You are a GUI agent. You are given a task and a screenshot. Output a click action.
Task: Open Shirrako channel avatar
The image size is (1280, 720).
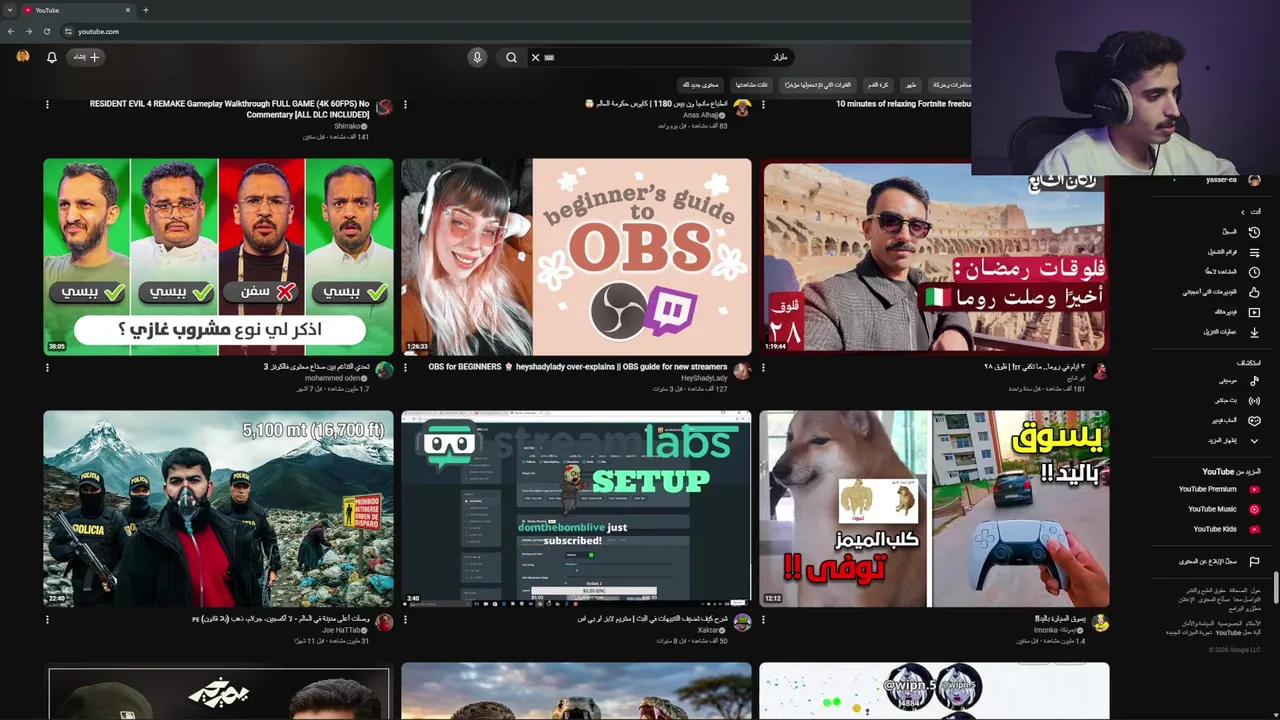[x=384, y=107]
